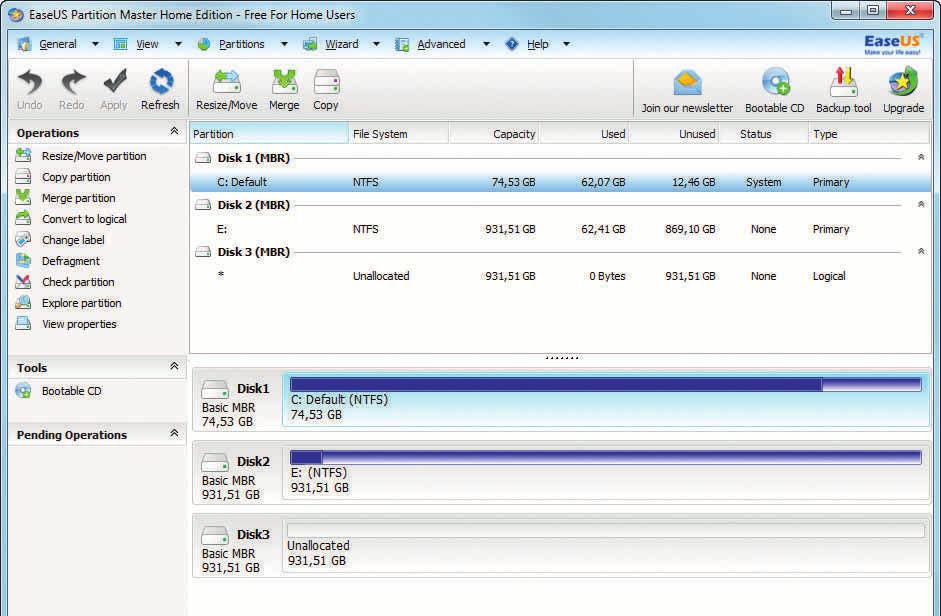Image resolution: width=941 pixels, height=616 pixels.
Task: Select the C: Default usage bar
Action: (x=606, y=384)
